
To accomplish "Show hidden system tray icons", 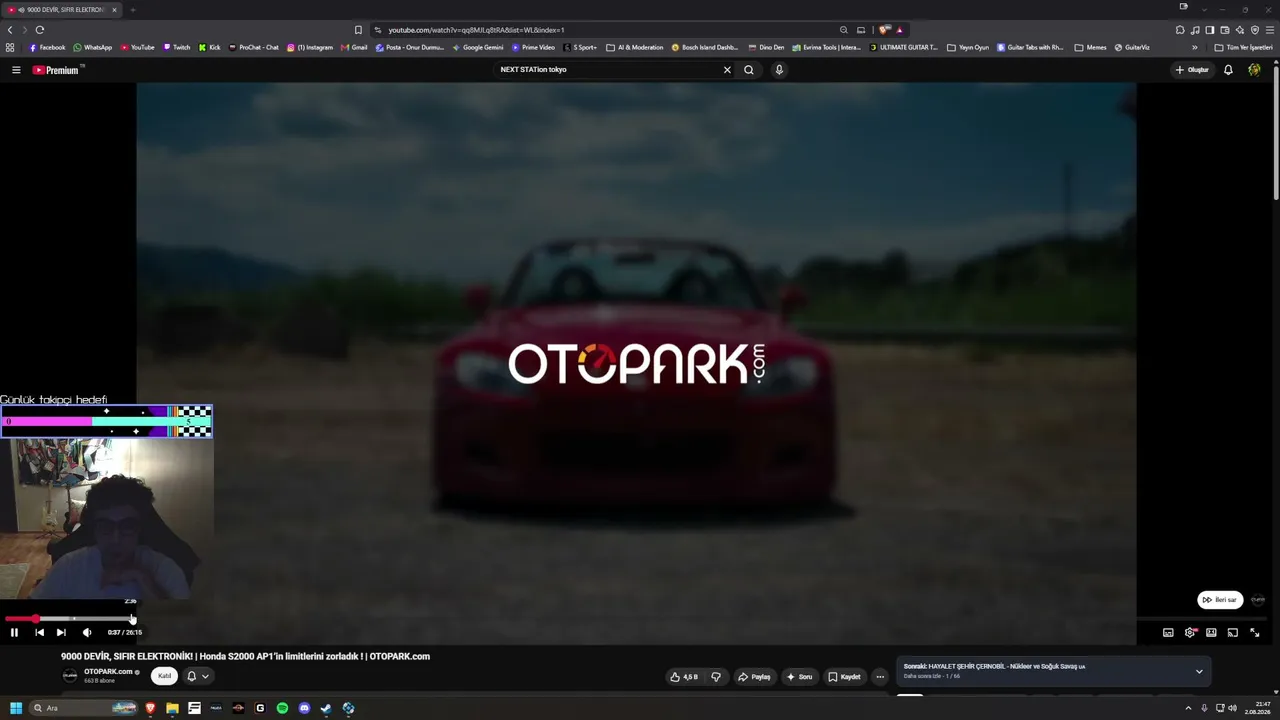I will click(1190, 708).
